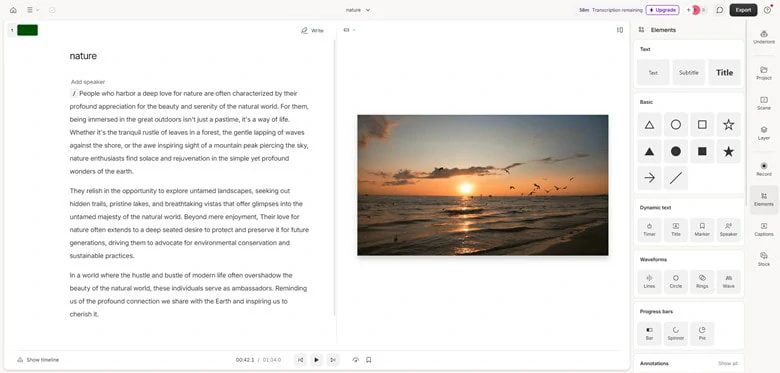Open the Scene panel

(x=764, y=103)
